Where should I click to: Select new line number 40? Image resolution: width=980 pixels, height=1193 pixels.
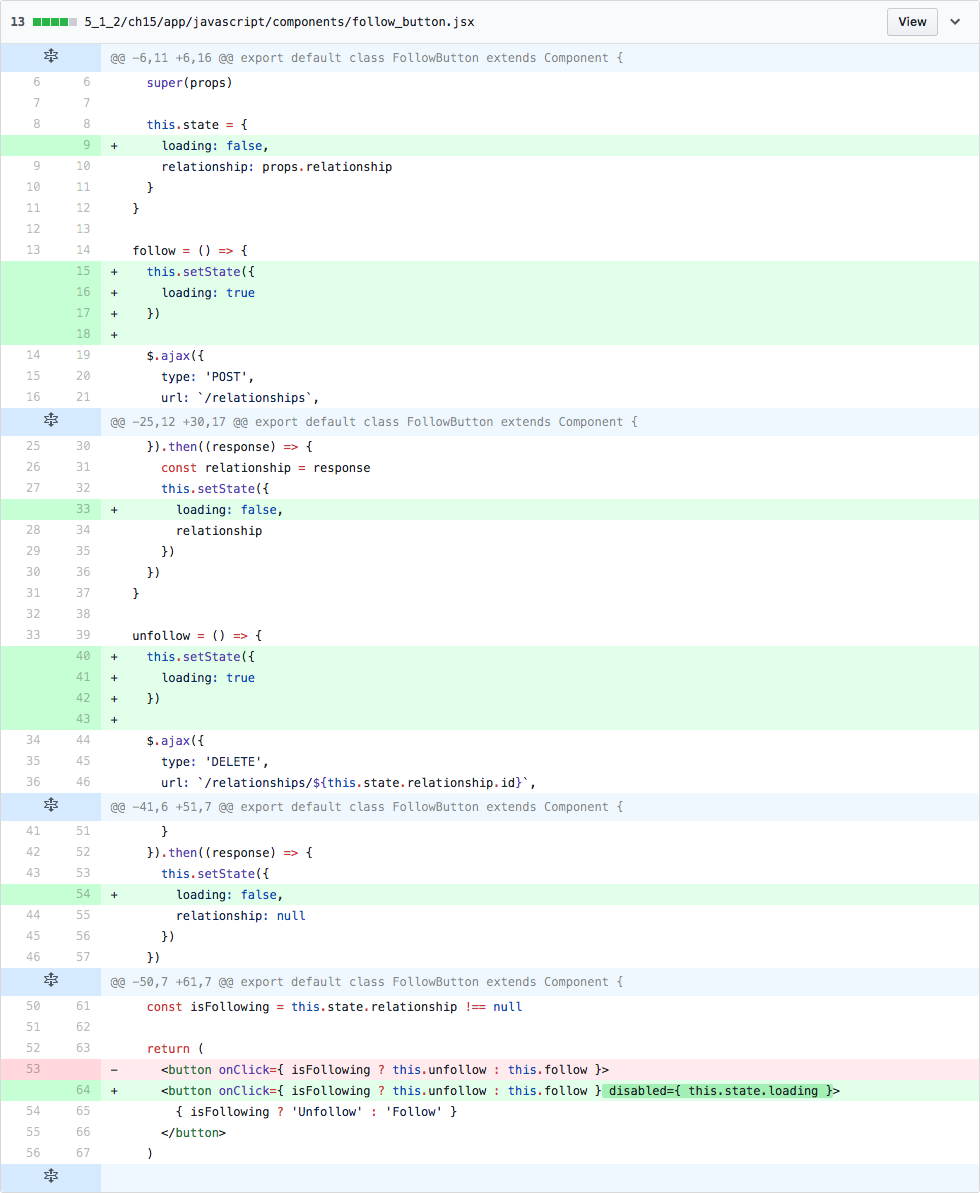[83, 656]
